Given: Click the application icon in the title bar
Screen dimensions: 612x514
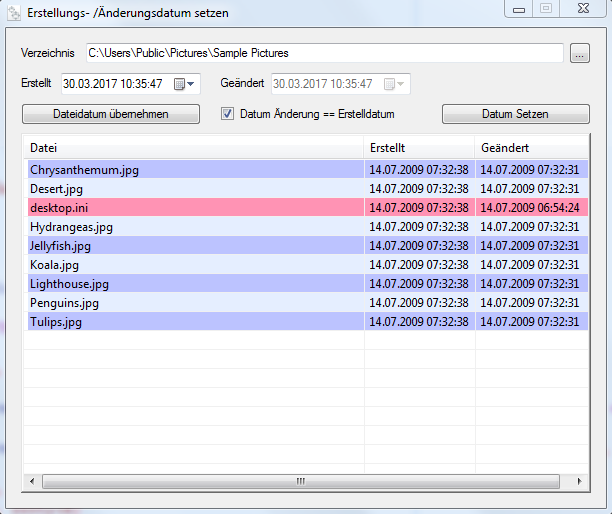Looking at the screenshot, I should click(14, 13).
